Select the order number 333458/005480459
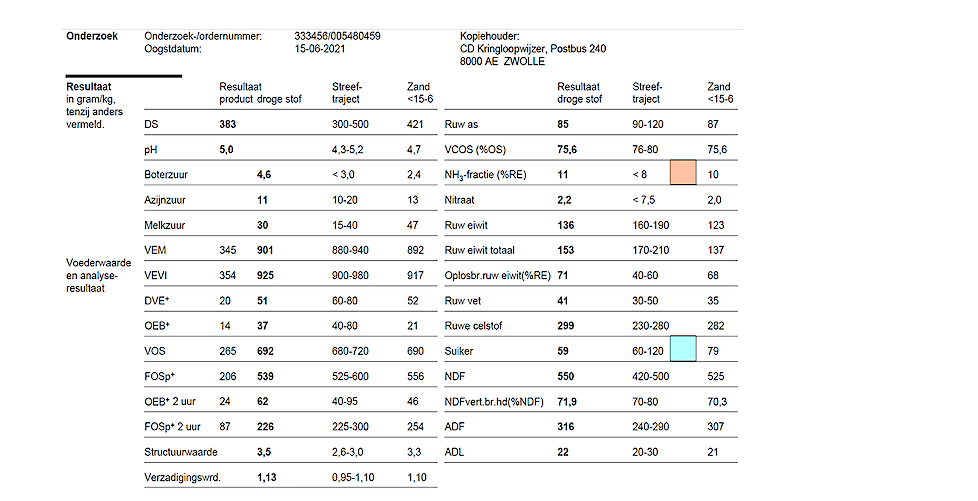This screenshot has width=978, height=501. pos(337,37)
